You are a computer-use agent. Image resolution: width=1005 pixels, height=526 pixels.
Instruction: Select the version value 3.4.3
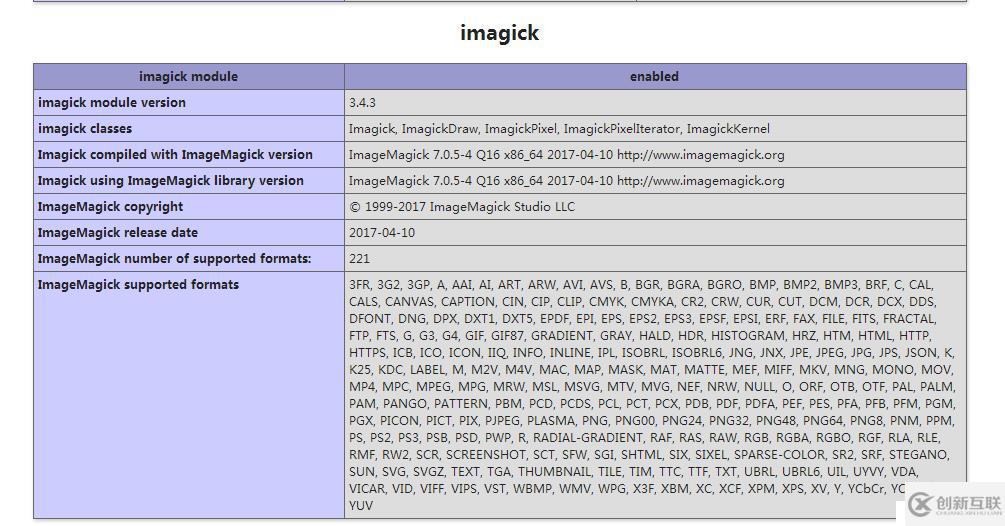point(362,103)
